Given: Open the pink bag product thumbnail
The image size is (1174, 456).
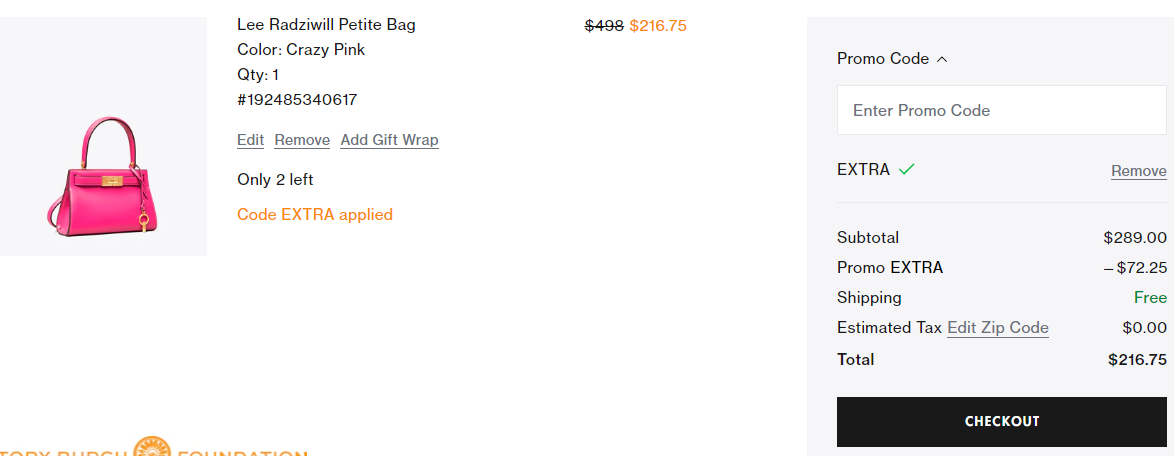Looking at the screenshot, I should [x=103, y=137].
